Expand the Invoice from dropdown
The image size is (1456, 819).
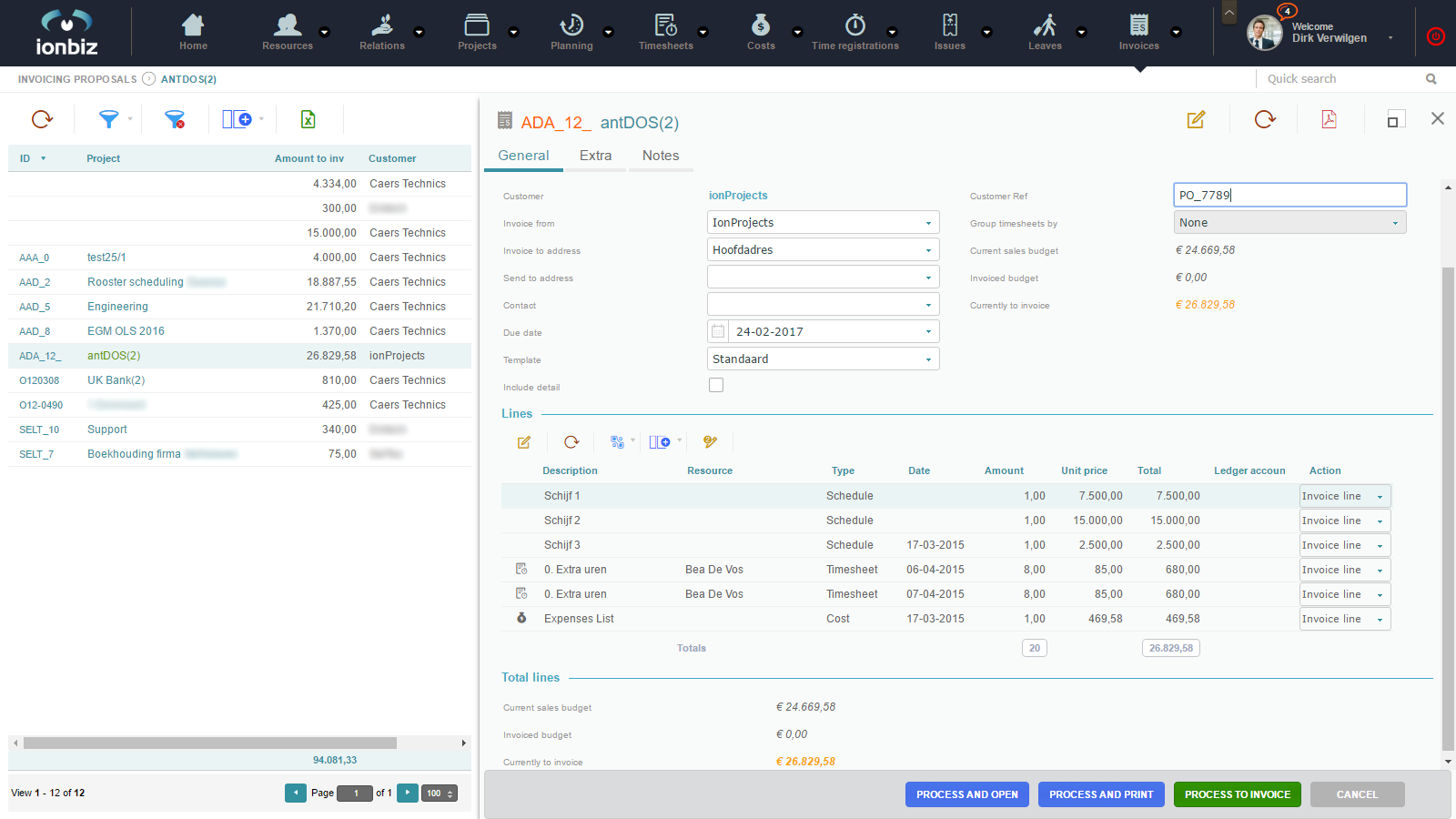pyautogui.click(x=928, y=223)
